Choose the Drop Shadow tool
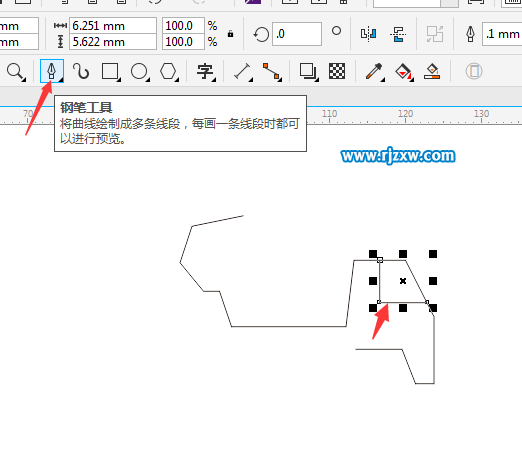The image size is (522, 466). coord(308,71)
